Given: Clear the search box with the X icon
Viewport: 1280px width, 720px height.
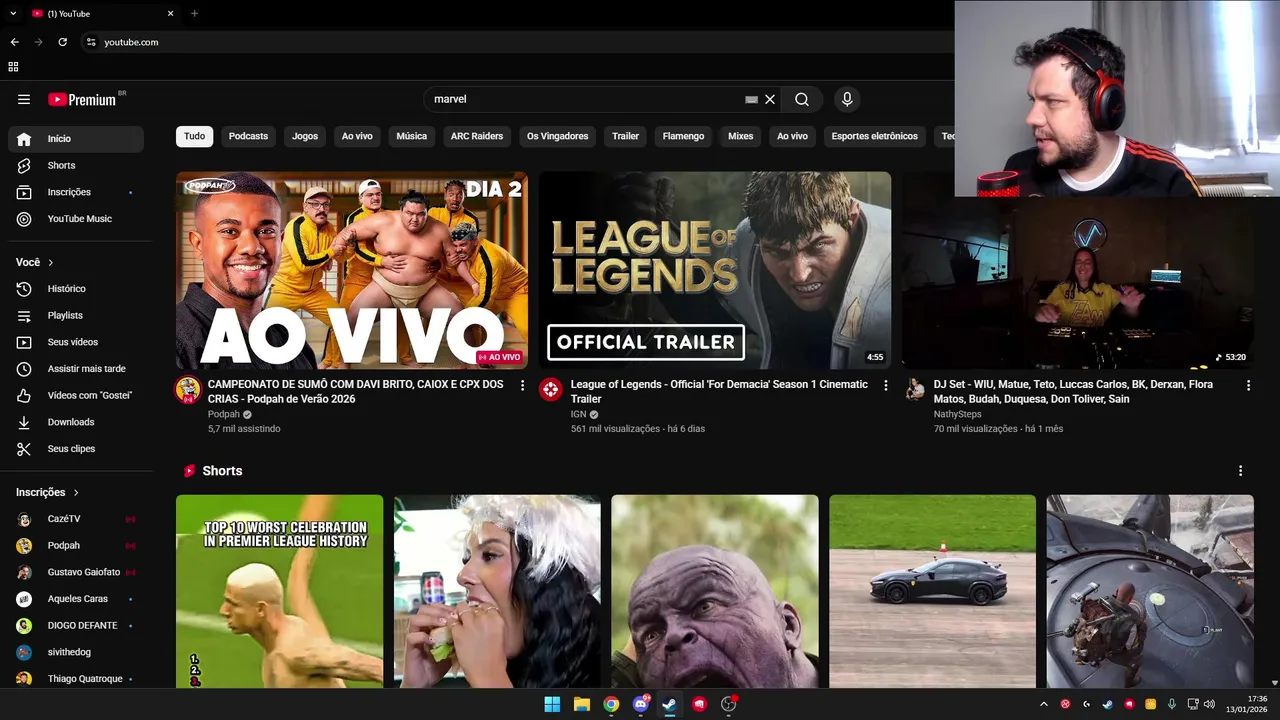Looking at the screenshot, I should point(770,99).
